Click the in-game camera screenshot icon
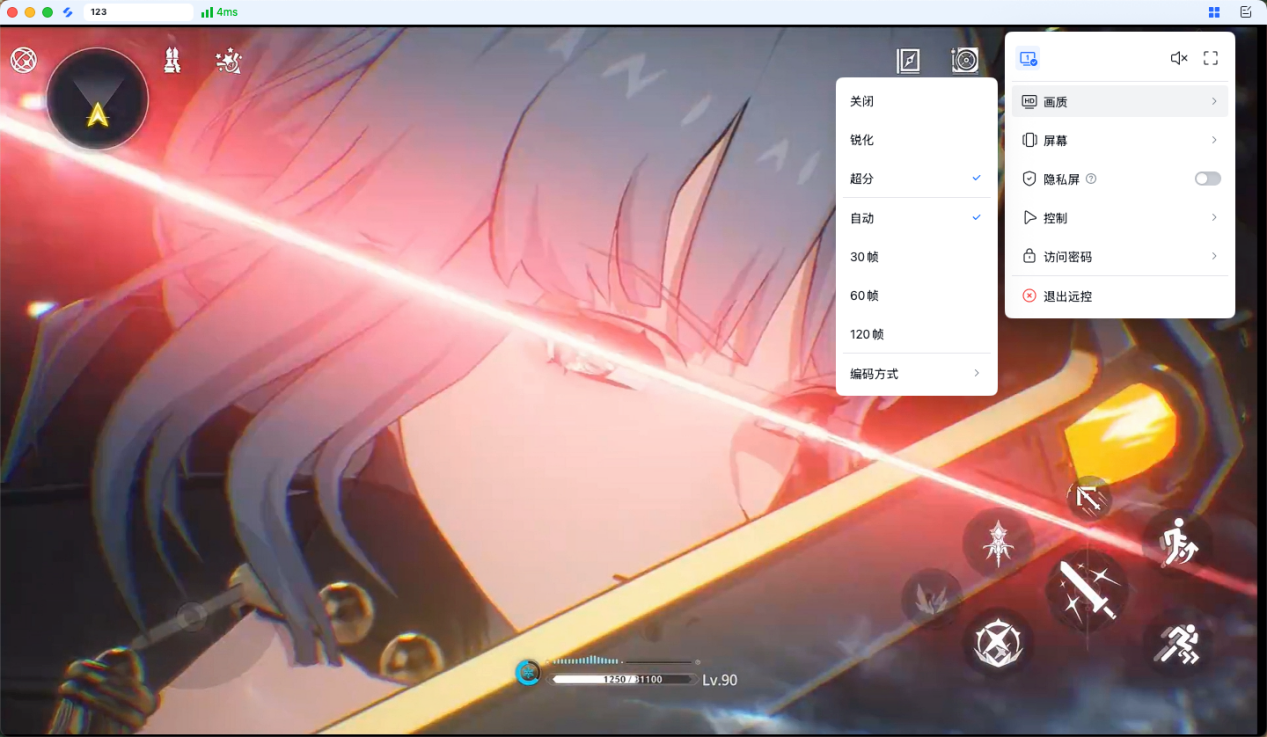 (x=965, y=61)
